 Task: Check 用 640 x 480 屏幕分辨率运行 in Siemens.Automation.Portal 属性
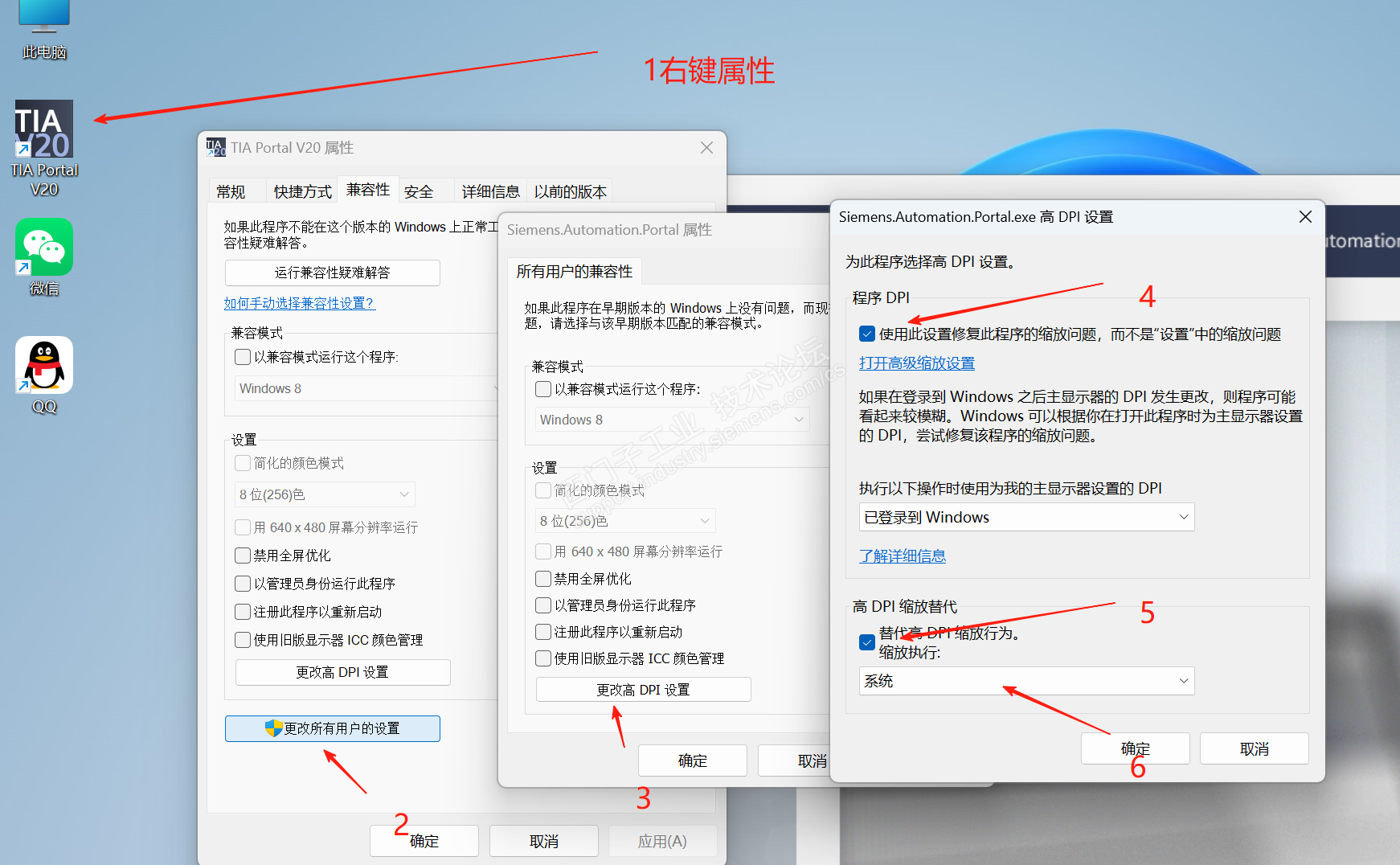click(543, 551)
